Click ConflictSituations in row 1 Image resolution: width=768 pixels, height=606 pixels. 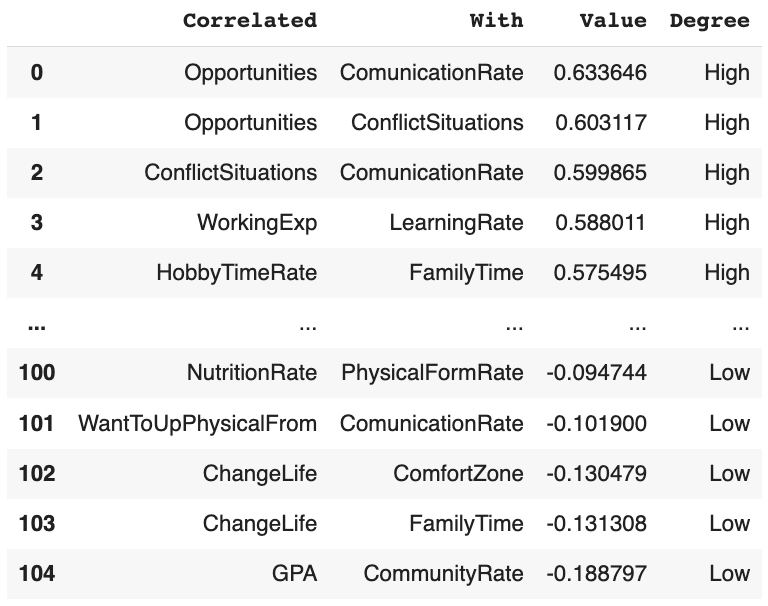click(437, 122)
